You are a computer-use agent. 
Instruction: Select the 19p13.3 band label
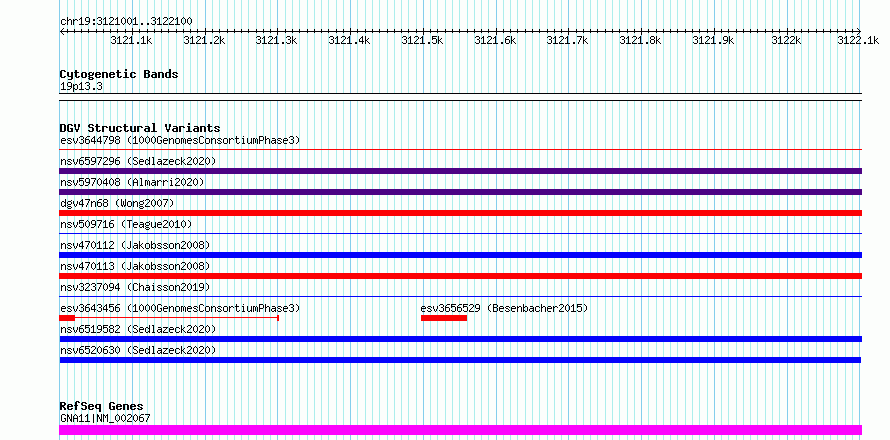click(81, 87)
